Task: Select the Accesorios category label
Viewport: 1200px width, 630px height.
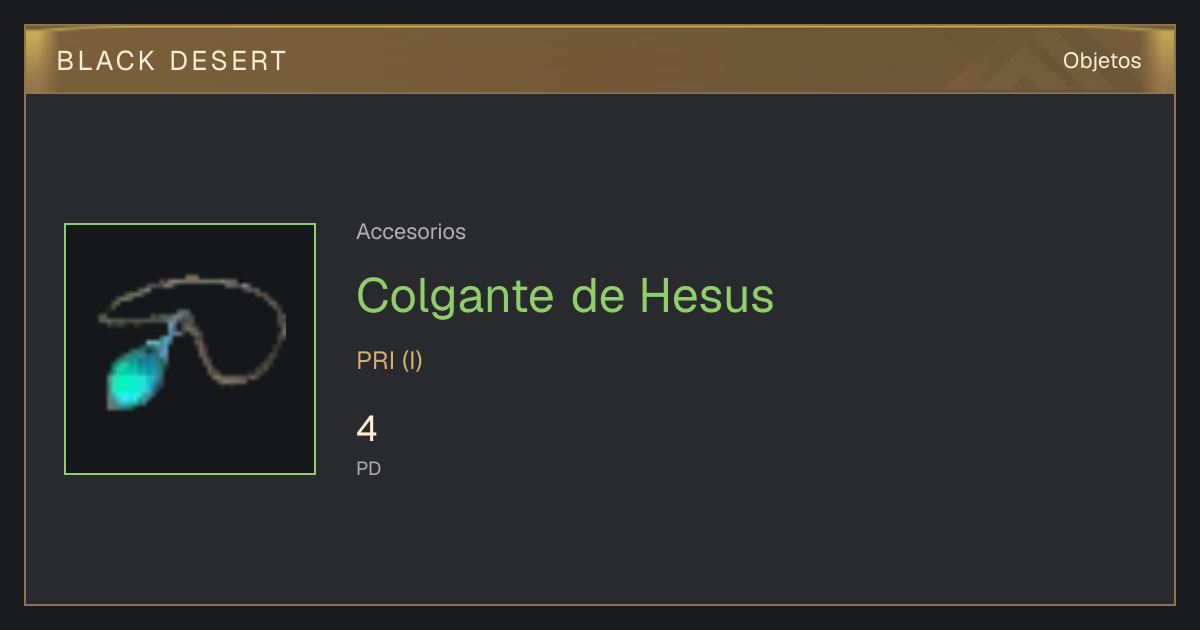Action: tap(411, 232)
